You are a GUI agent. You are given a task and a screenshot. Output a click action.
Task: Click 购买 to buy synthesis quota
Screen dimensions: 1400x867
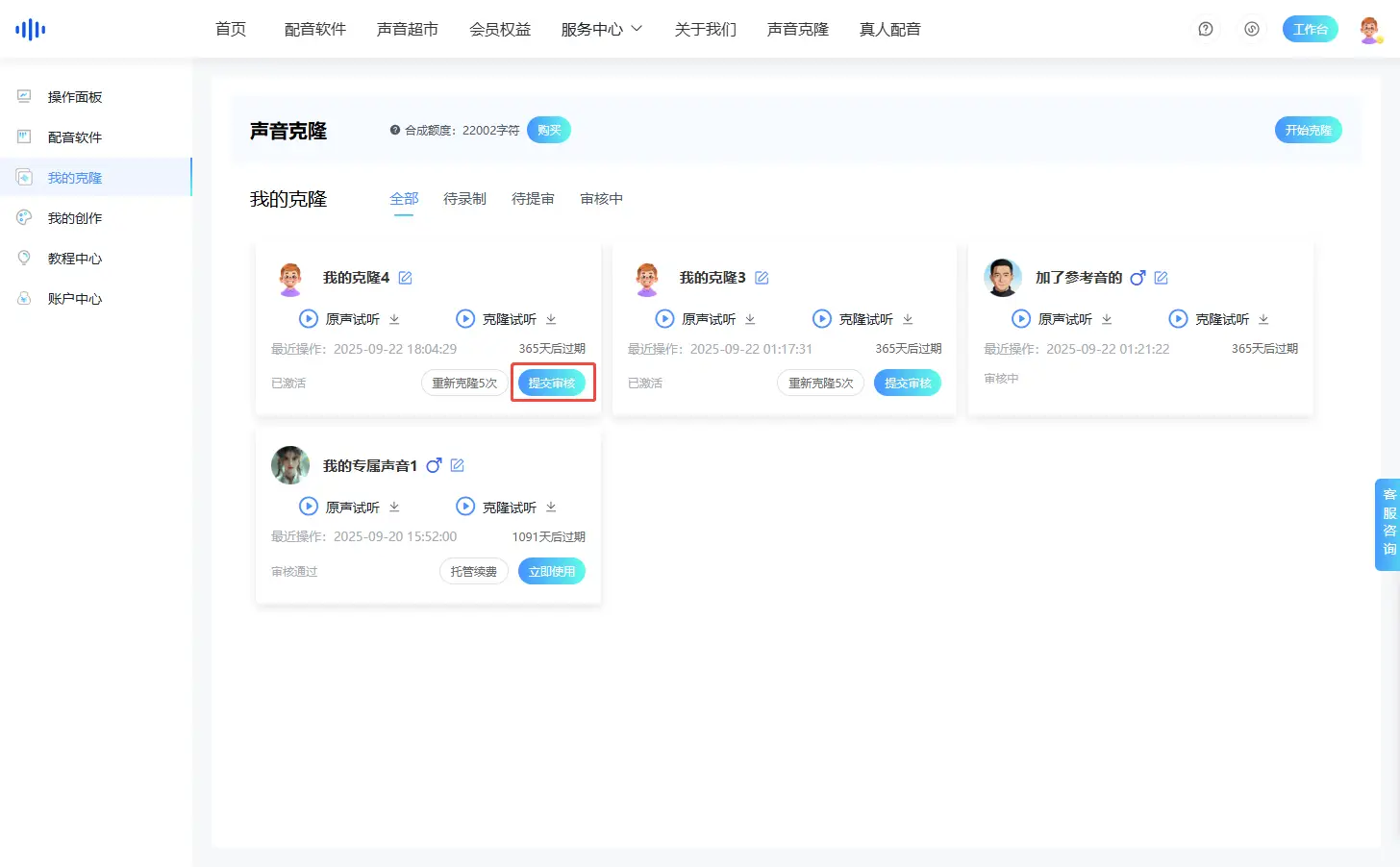[548, 130]
